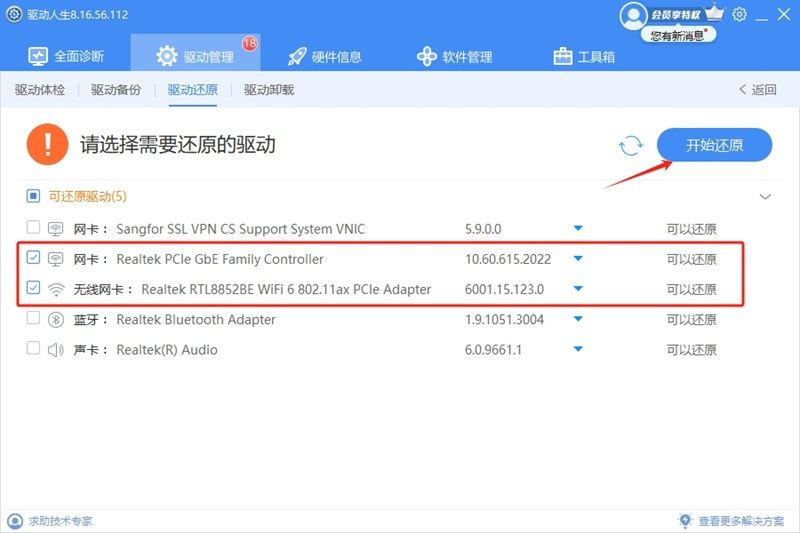Image resolution: width=800 pixels, height=533 pixels.
Task: Open the 您有新消息 notification bubble
Action: click(679, 35)
